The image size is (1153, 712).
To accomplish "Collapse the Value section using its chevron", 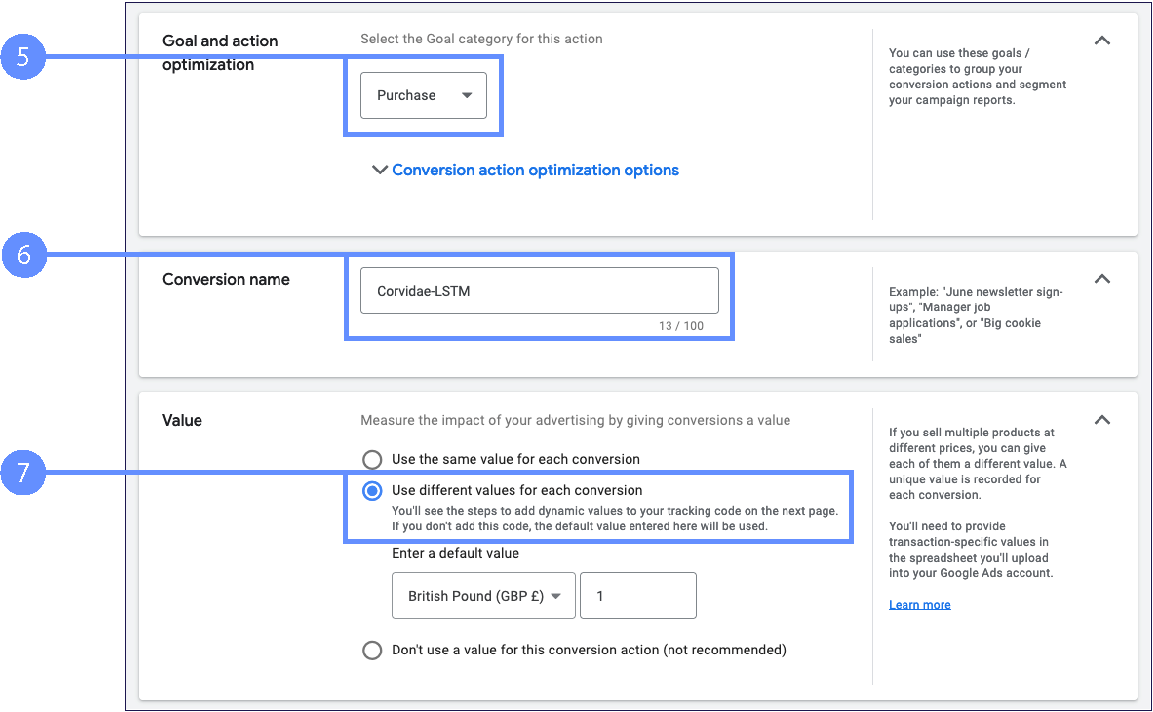I will 1102,420.
